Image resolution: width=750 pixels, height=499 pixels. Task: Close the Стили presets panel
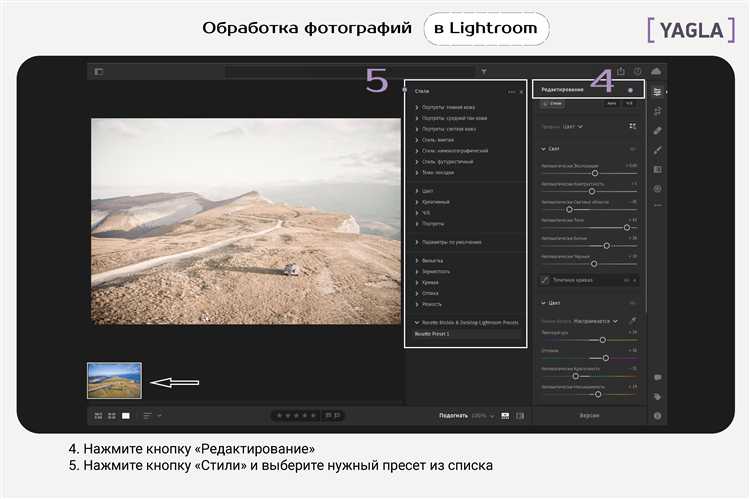pos(521,91)
